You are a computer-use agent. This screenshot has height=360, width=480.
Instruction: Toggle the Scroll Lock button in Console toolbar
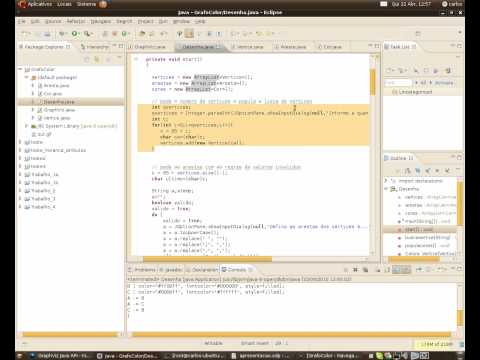click(x=378, y=269)
